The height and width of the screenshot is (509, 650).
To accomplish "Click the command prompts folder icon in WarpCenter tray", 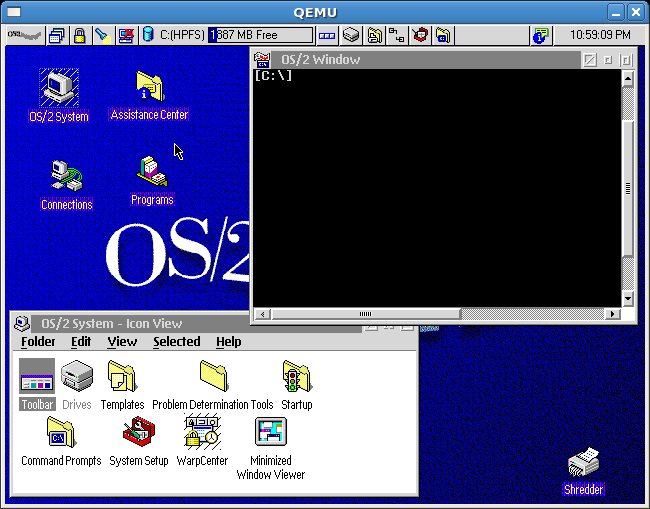I will [443, 35].
